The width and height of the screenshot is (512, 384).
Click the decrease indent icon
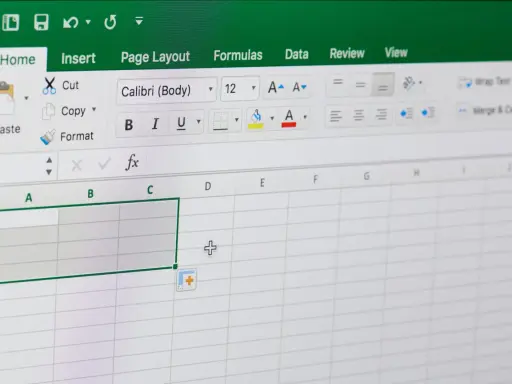click(x=406, y=113)
